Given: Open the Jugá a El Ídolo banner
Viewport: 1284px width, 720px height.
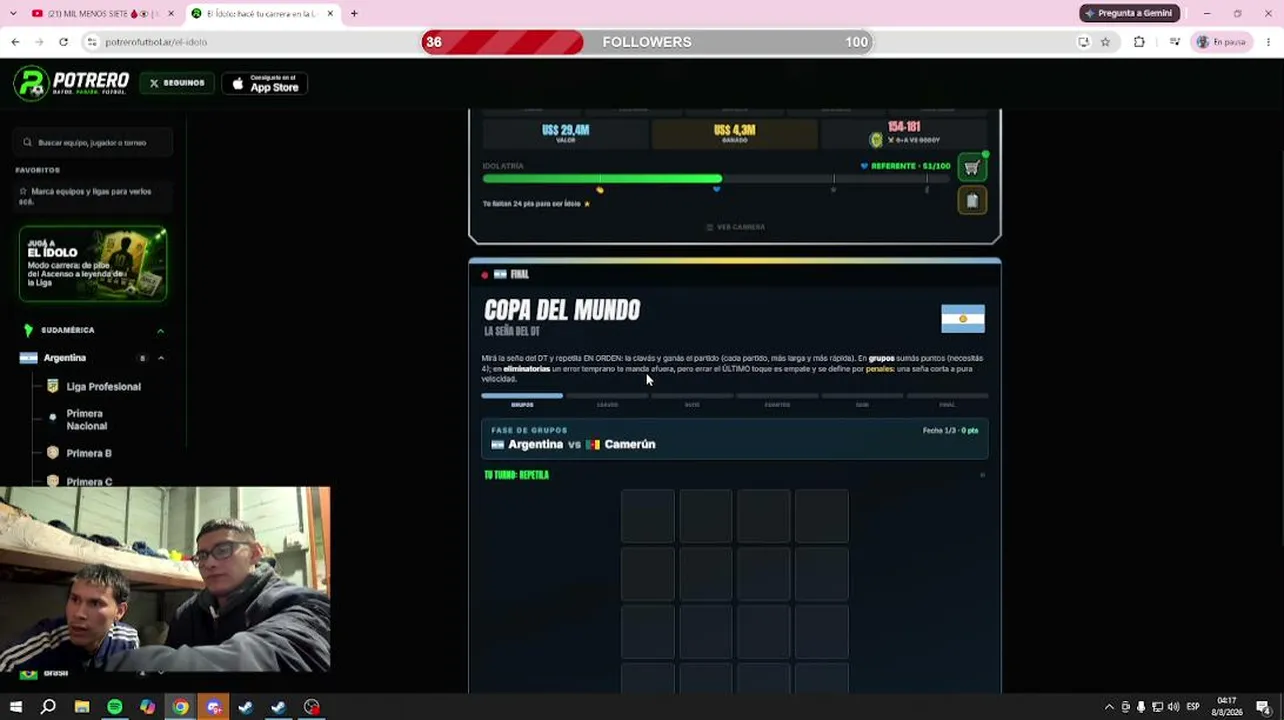Looking at the screenshot, I should [93, 264].
